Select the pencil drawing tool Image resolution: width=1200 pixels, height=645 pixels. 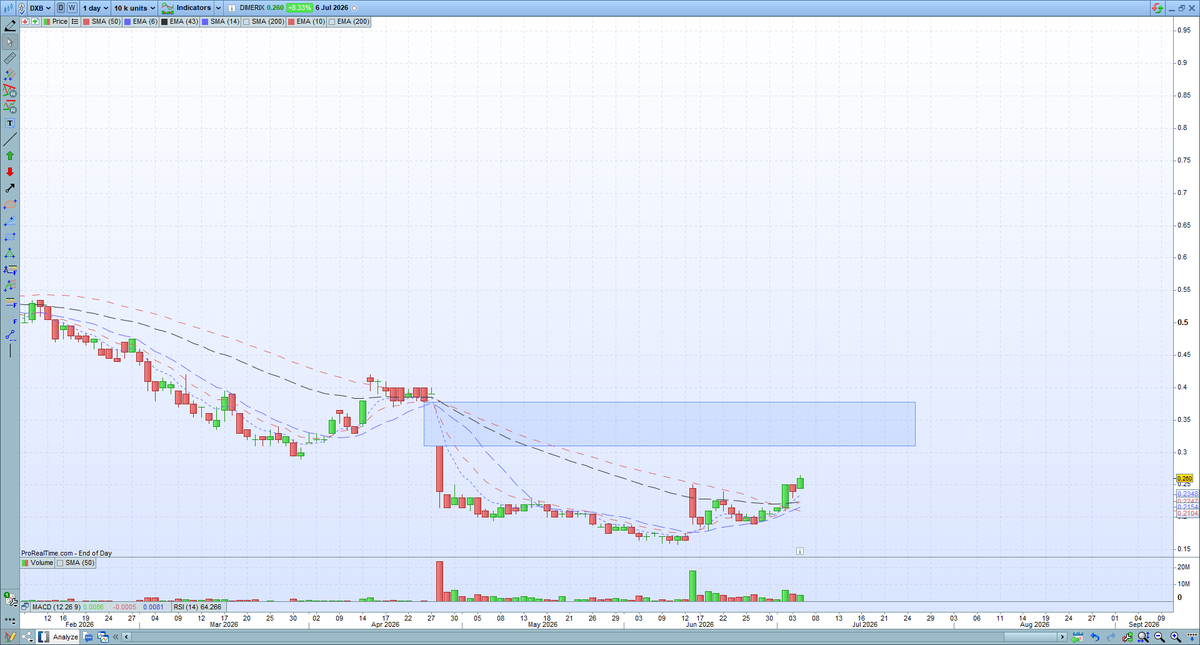[x=10, y=25]
